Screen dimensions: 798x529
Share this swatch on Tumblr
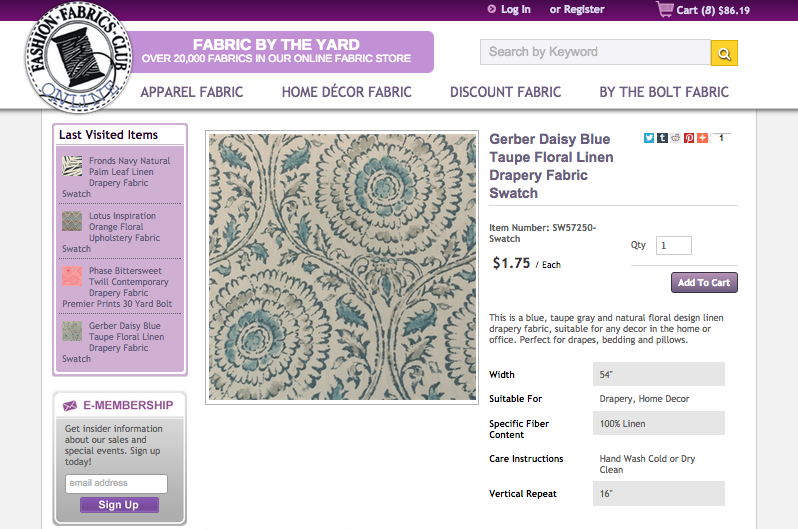click(662, 137)
